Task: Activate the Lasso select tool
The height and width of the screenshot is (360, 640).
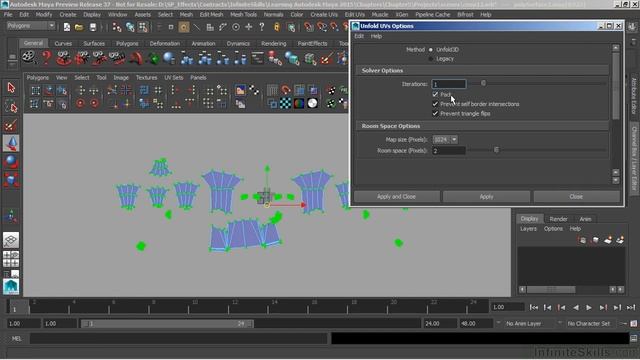Action: pos(11,107)
